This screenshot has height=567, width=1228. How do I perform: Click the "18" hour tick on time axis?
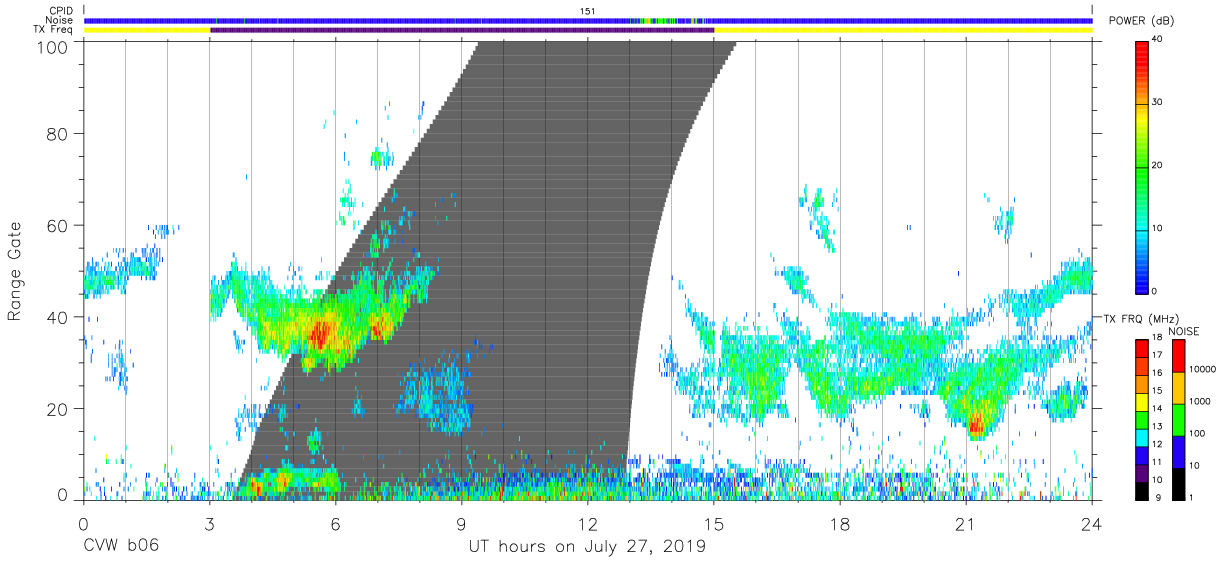pos(840,523)
